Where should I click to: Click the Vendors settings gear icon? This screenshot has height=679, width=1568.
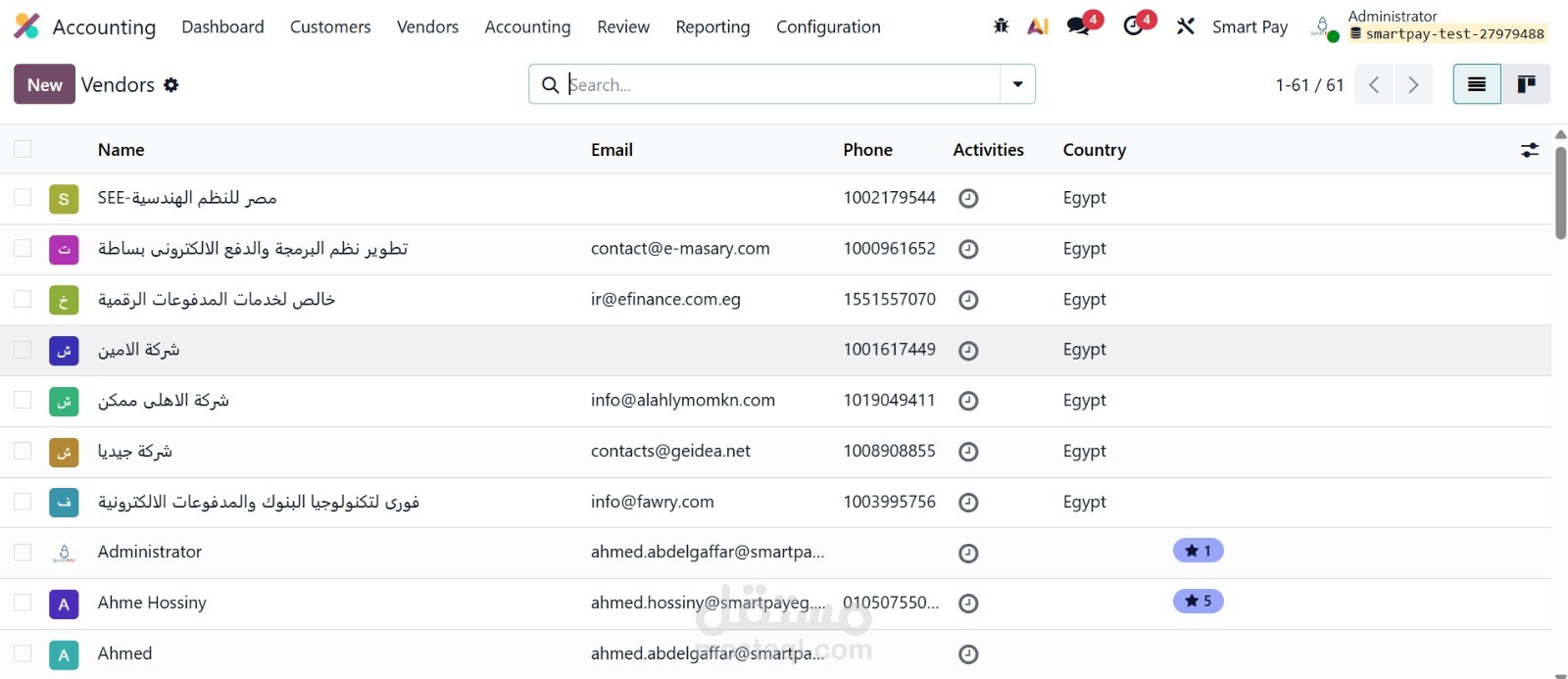click(x=171, y=85)
